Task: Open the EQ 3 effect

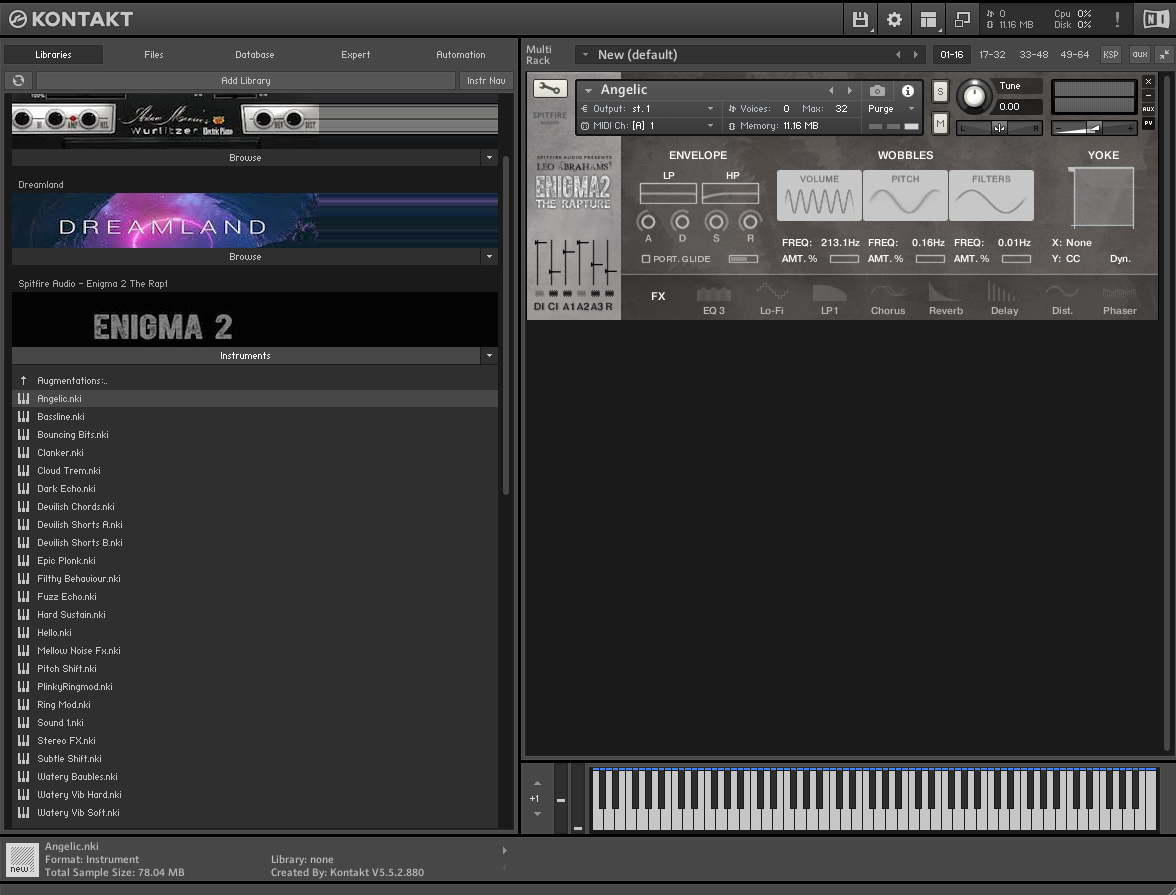Action: (713, 300)
